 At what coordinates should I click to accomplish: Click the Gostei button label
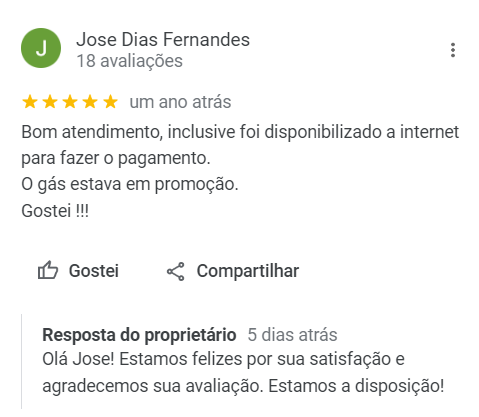pyautogui.click(x=94, y=271)
